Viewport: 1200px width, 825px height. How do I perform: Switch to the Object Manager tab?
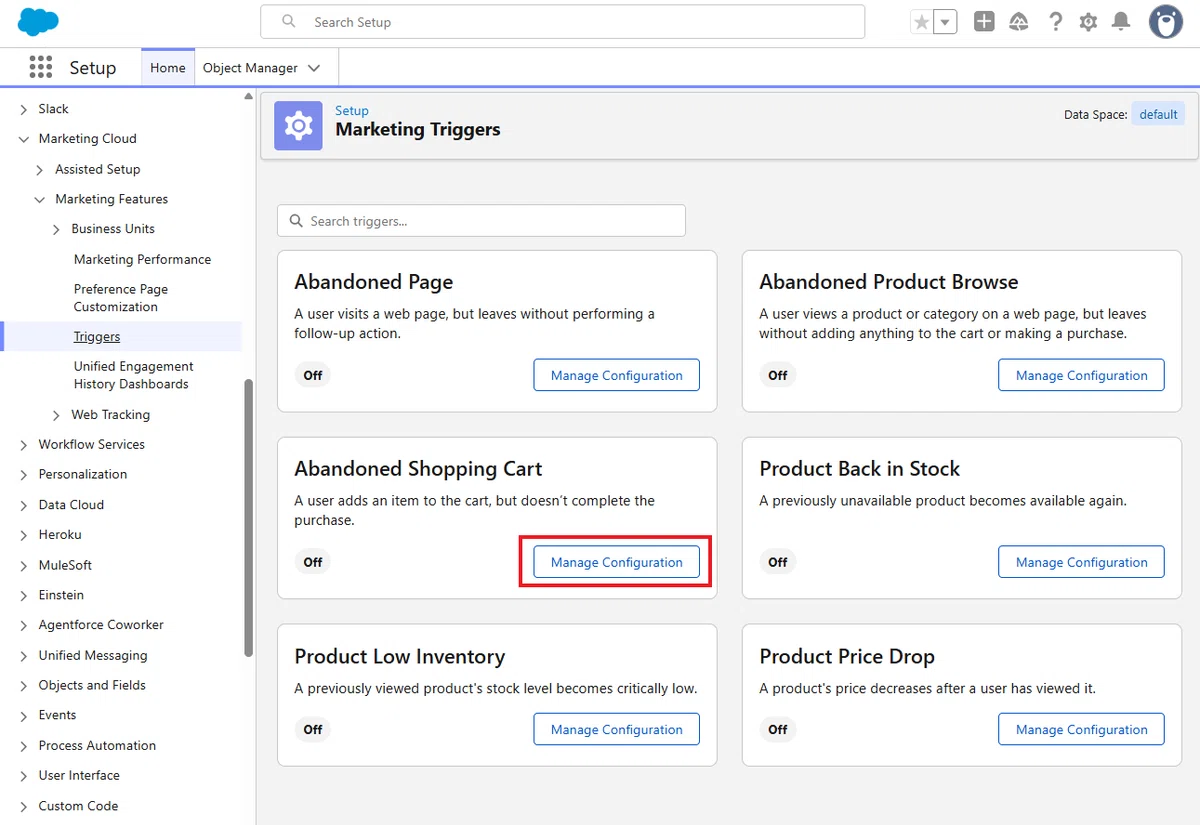click(250, 68)
